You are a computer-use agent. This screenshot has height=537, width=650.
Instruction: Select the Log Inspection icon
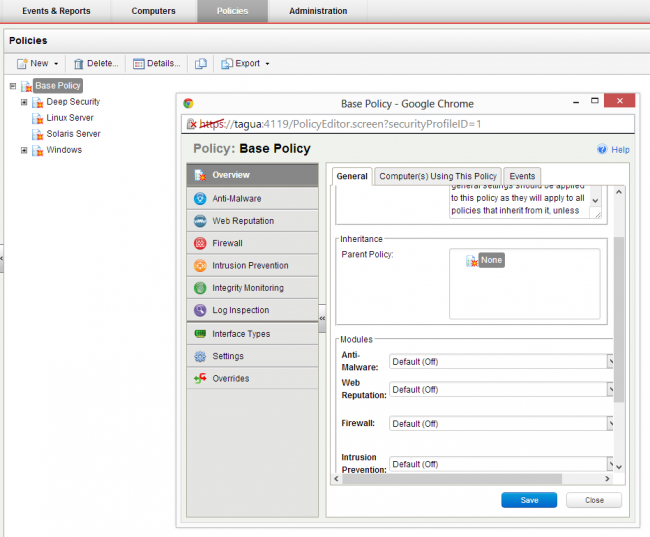(200, 310)
